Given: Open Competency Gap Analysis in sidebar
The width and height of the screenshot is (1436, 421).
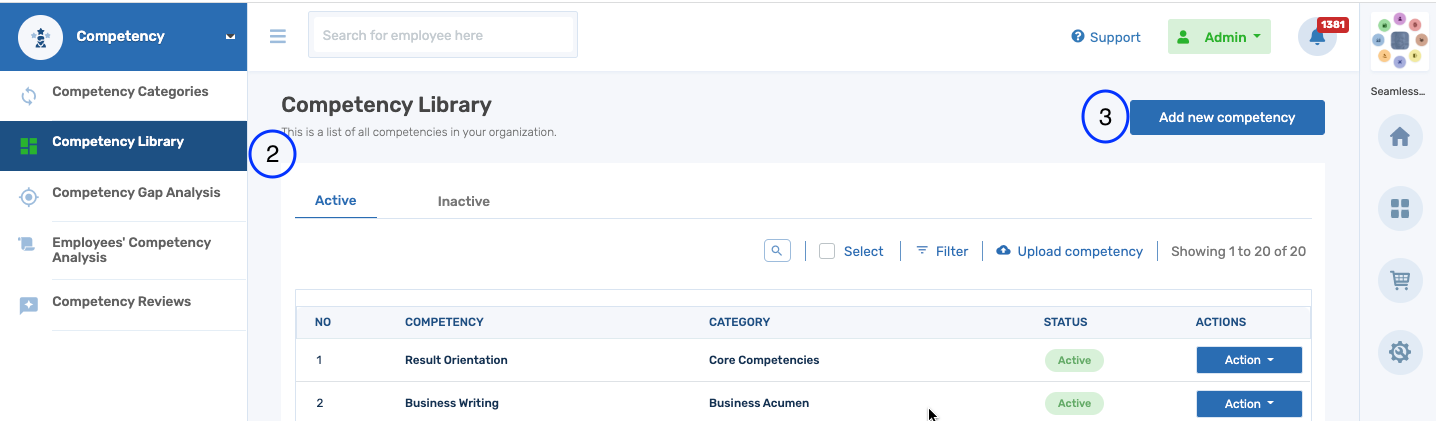Looking at the screenshot, I should [136, 193].
